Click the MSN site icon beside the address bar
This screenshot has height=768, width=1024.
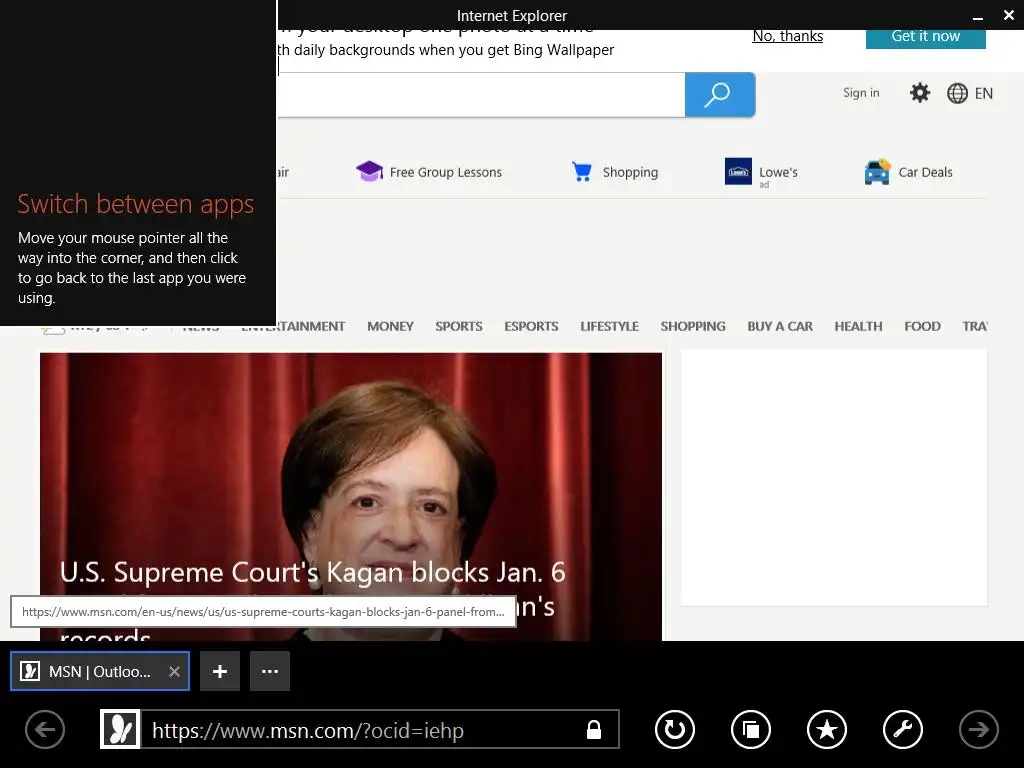[120, 729]
